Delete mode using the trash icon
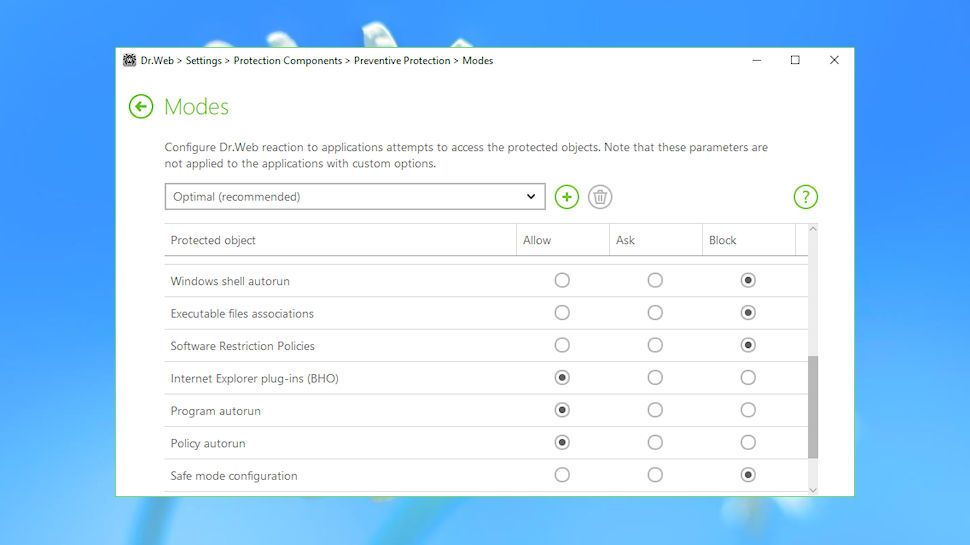 tap(599, 197)
